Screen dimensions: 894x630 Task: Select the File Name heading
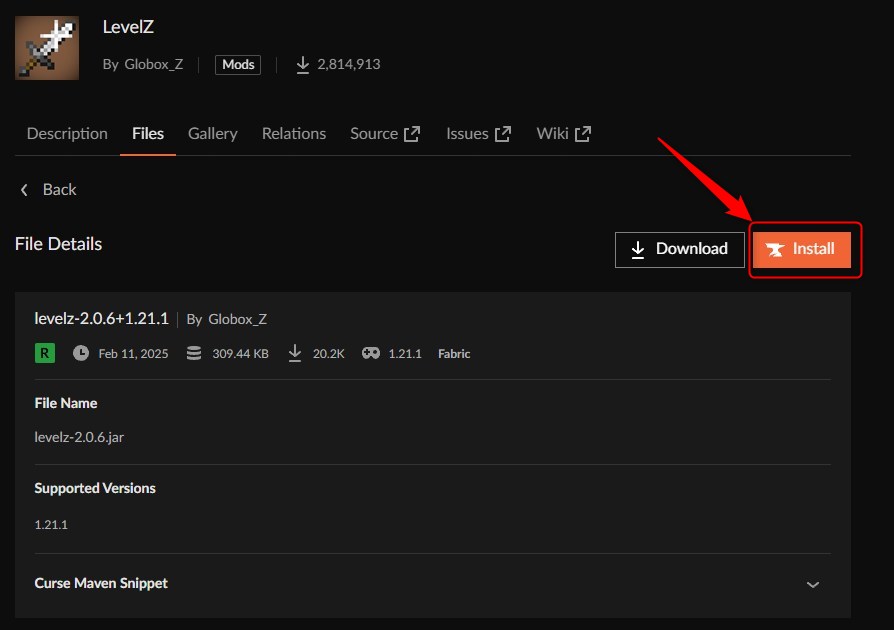coord(66,403)
